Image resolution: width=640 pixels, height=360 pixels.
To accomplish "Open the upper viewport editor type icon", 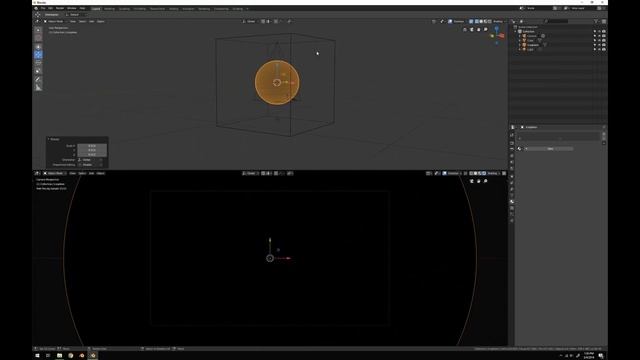I will click(37, 21).
